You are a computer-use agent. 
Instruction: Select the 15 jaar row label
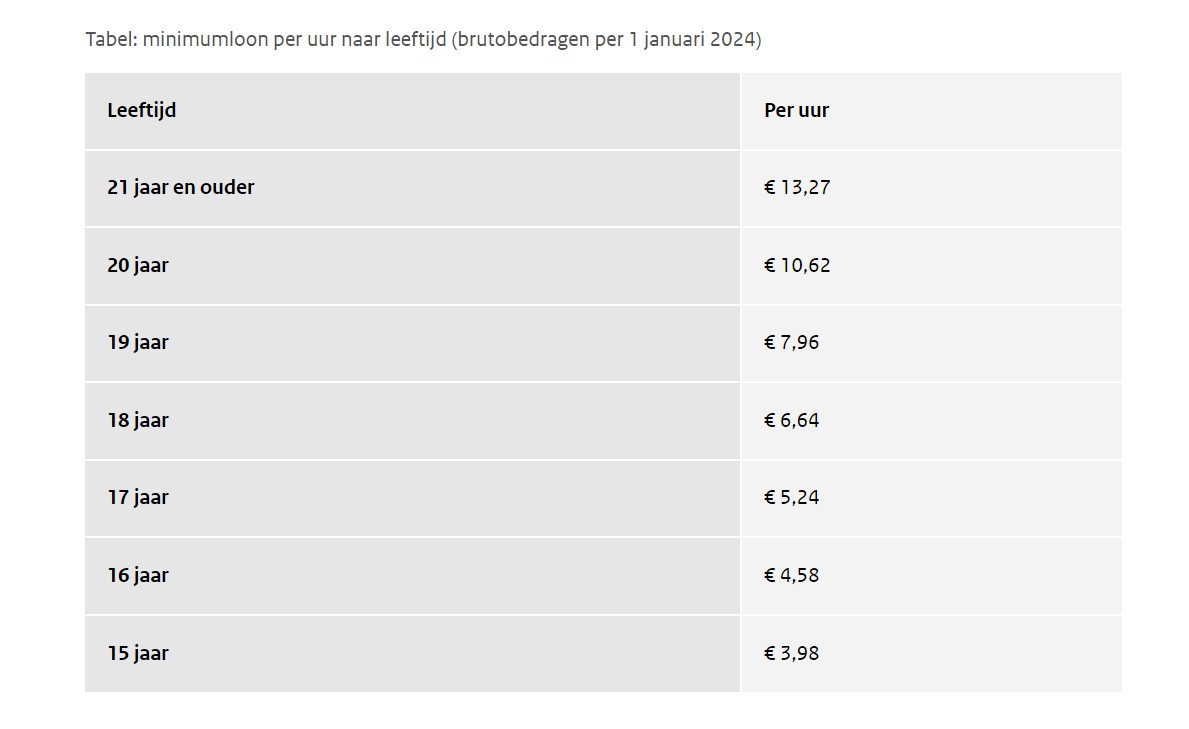pos(138,653)
